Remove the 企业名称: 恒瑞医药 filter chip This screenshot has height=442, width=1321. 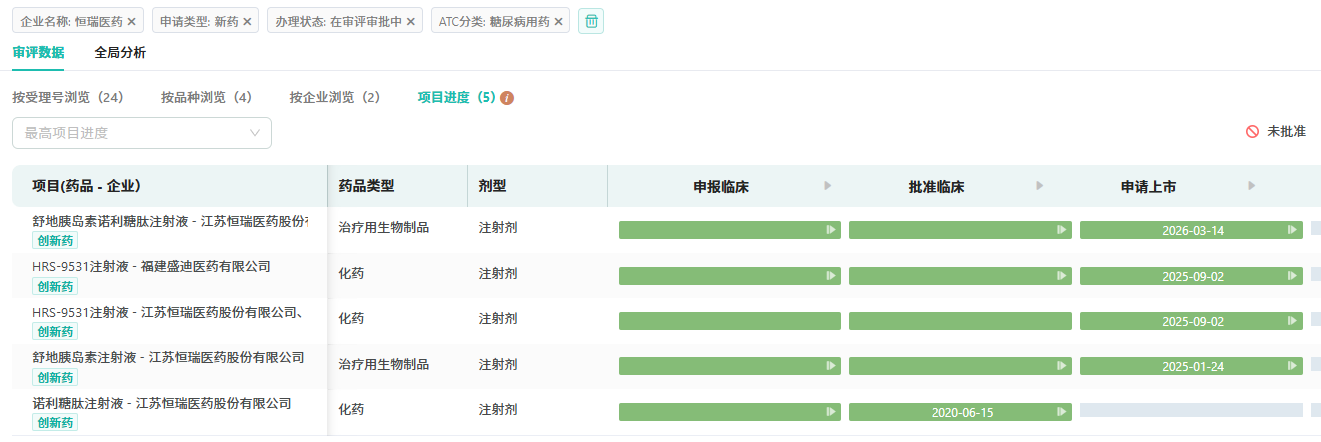[131, 21]
